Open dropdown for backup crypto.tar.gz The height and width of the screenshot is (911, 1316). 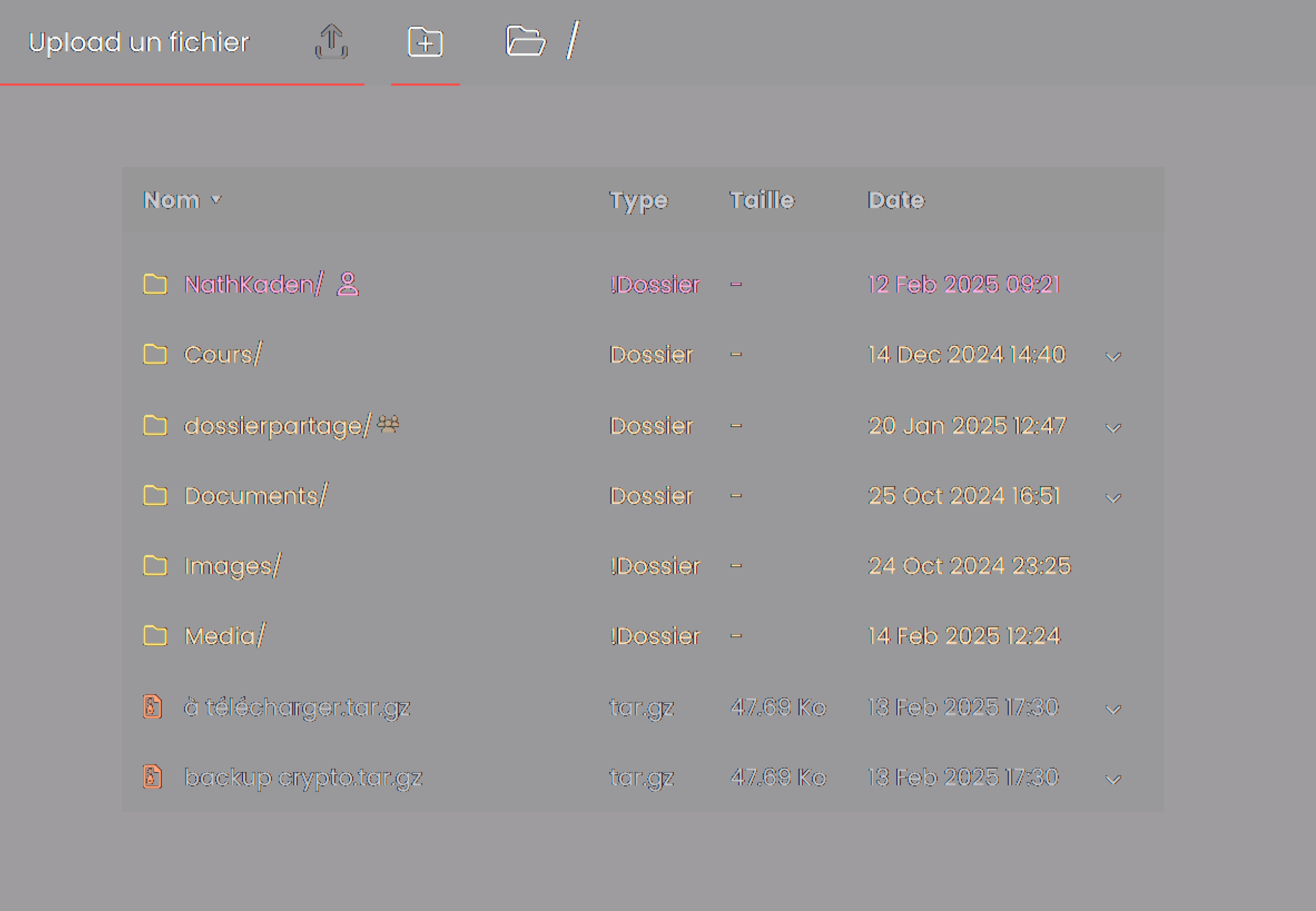[1113, 780]
